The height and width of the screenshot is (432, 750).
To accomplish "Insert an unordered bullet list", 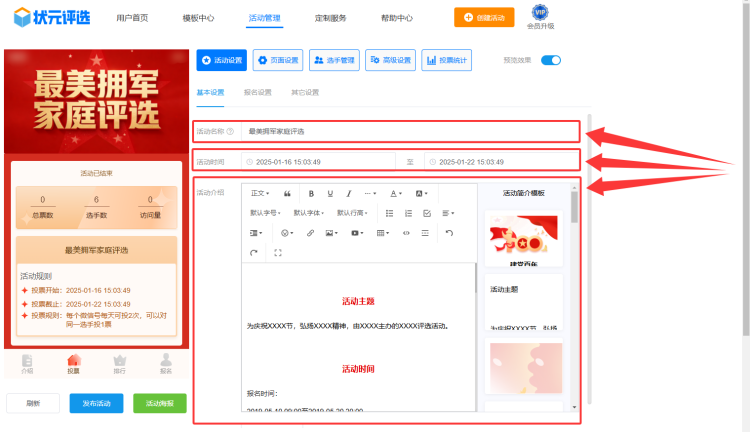I will point(389,213).
